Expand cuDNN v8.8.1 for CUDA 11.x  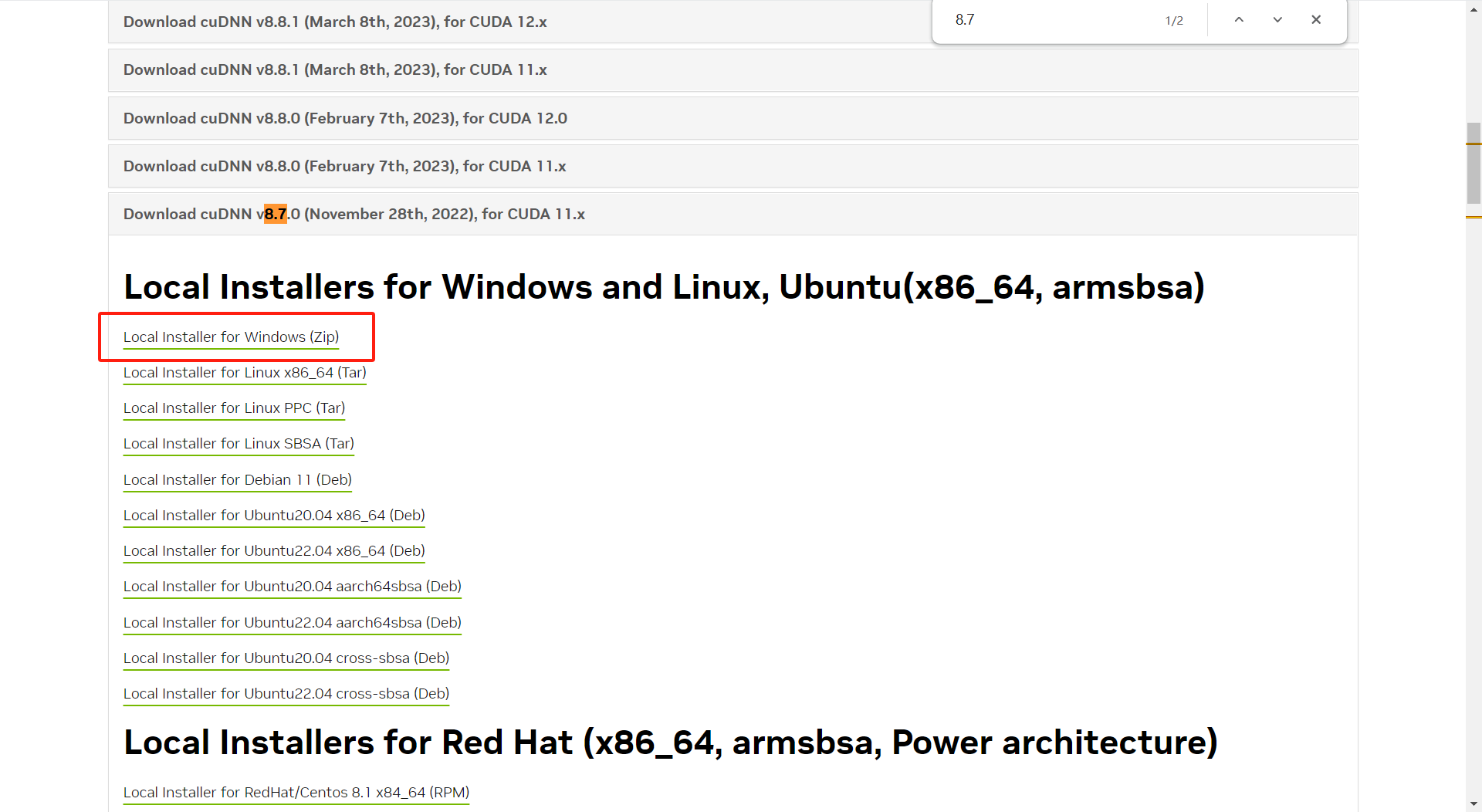[x=733, y=70]
